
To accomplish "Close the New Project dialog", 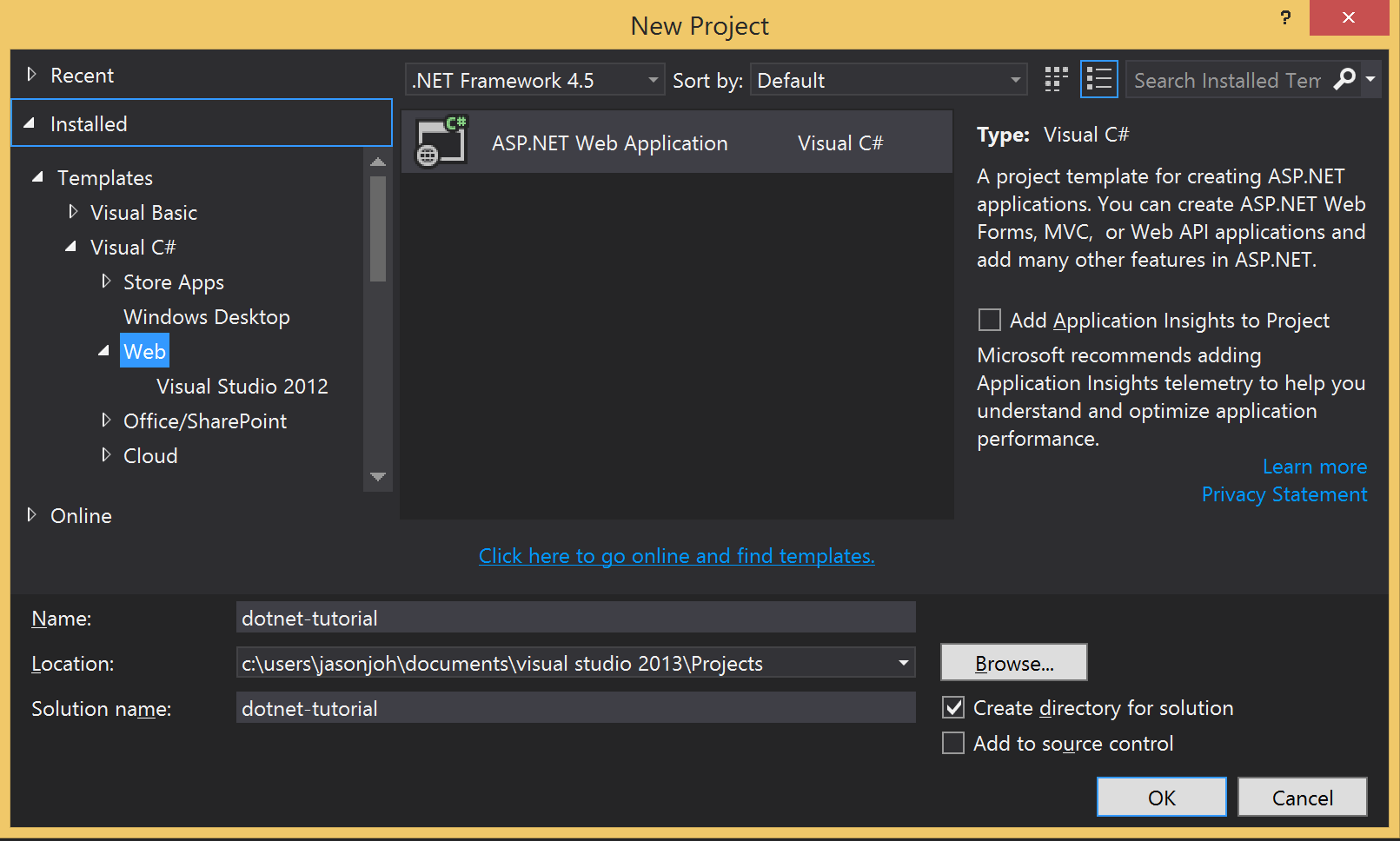I will coord(1349,17).
